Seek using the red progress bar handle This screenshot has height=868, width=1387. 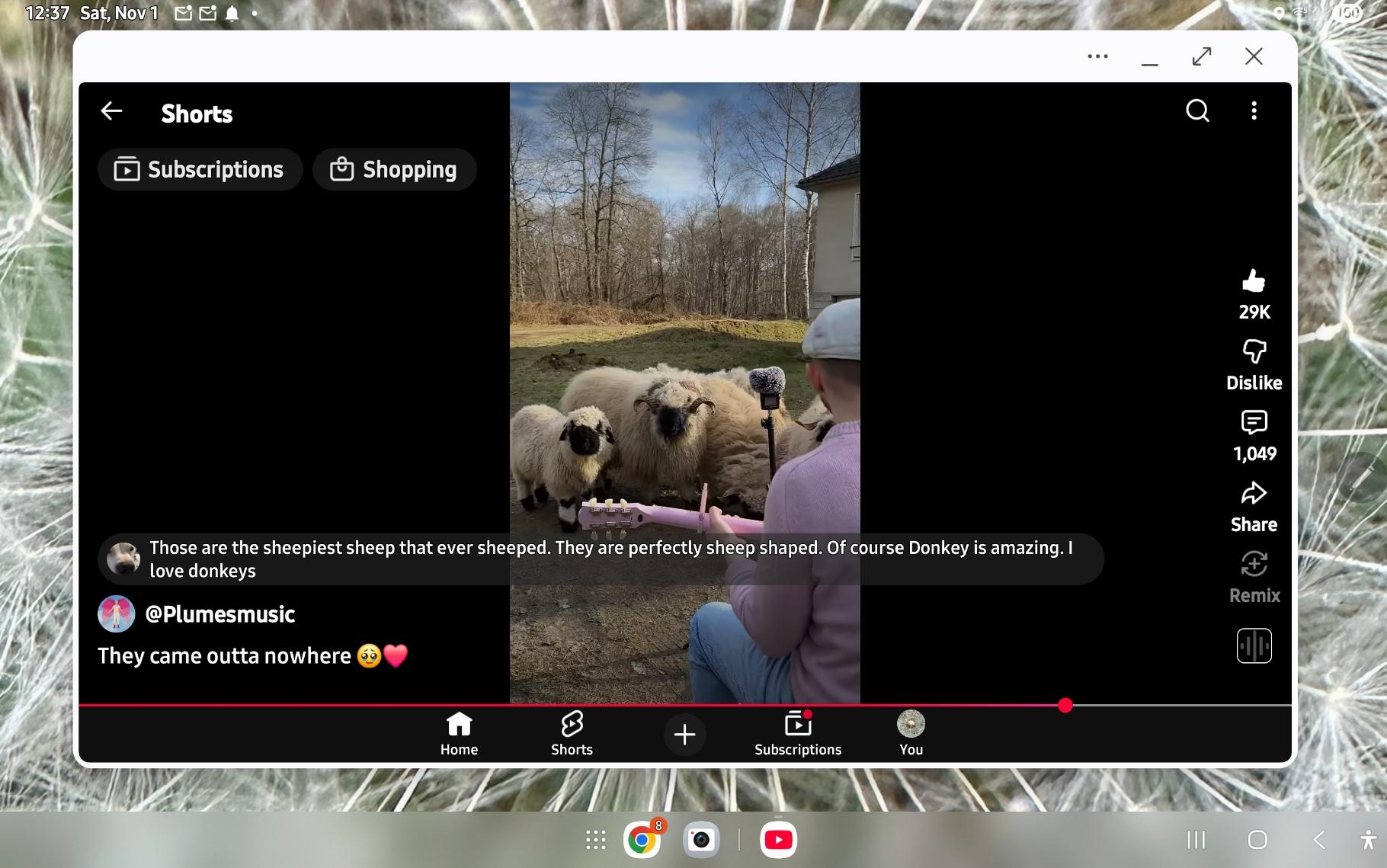1065,706
